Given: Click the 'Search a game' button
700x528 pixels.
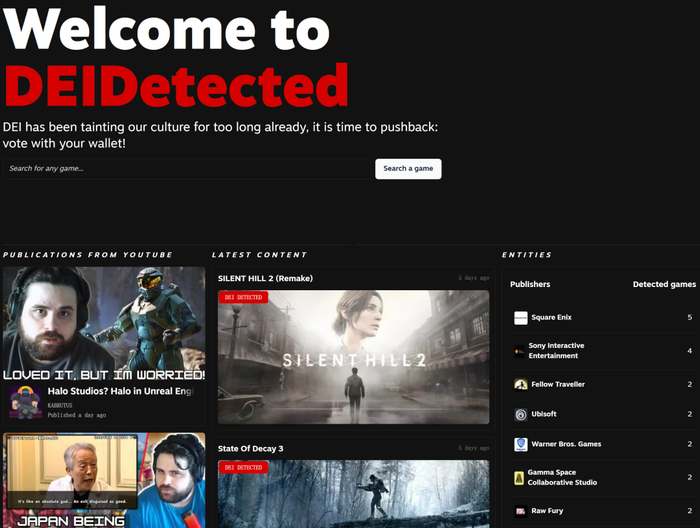Looking at the screenshot, I should (408, 169).
